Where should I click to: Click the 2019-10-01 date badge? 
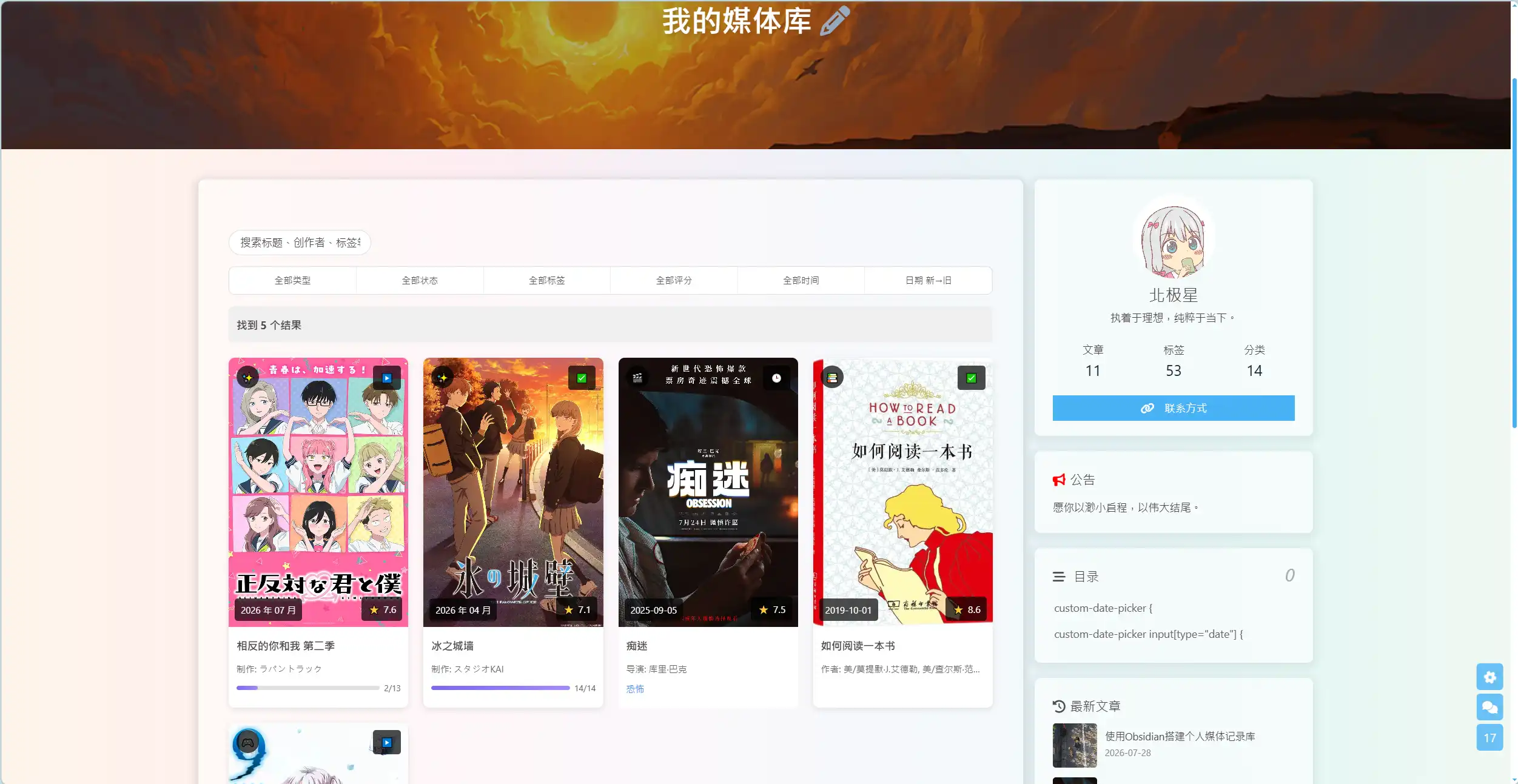coord(848,610)
